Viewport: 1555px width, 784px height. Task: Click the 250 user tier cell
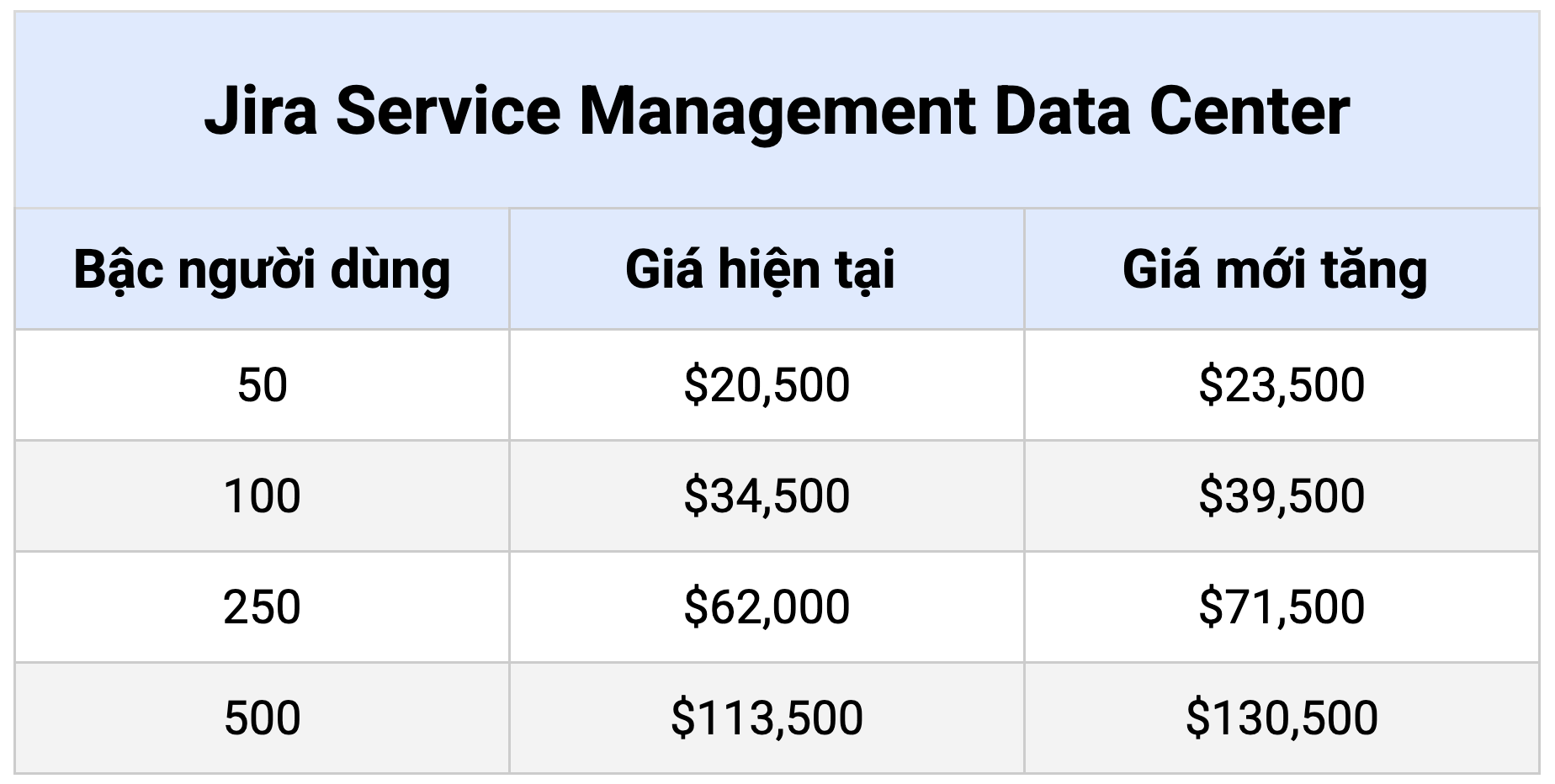click(x=262, y=607)
